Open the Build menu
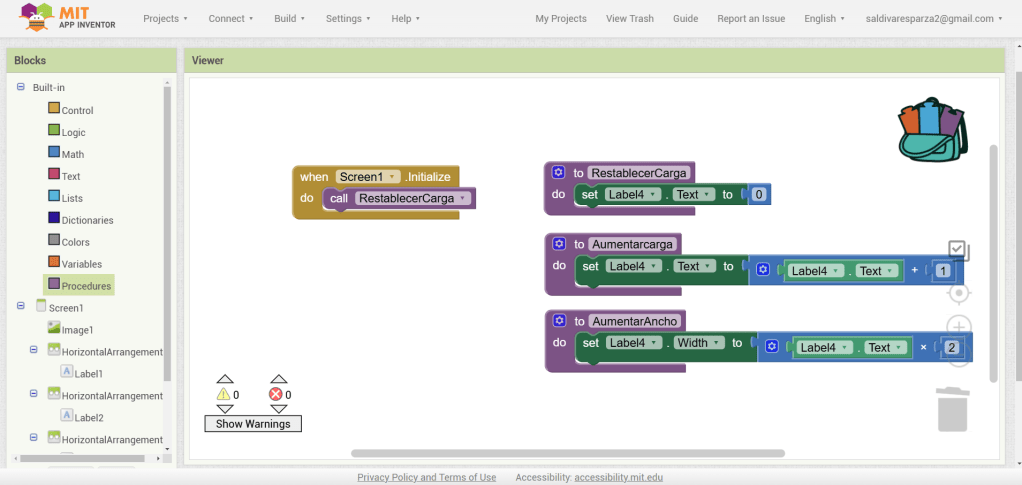The width and height of the screenshot is (1022, 485). 289,18
